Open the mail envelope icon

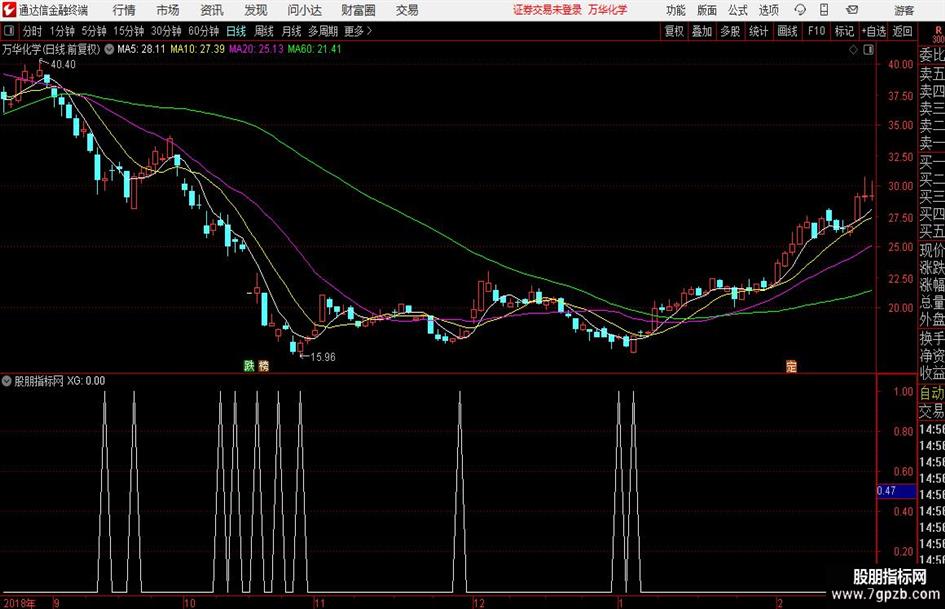(852, 10)
